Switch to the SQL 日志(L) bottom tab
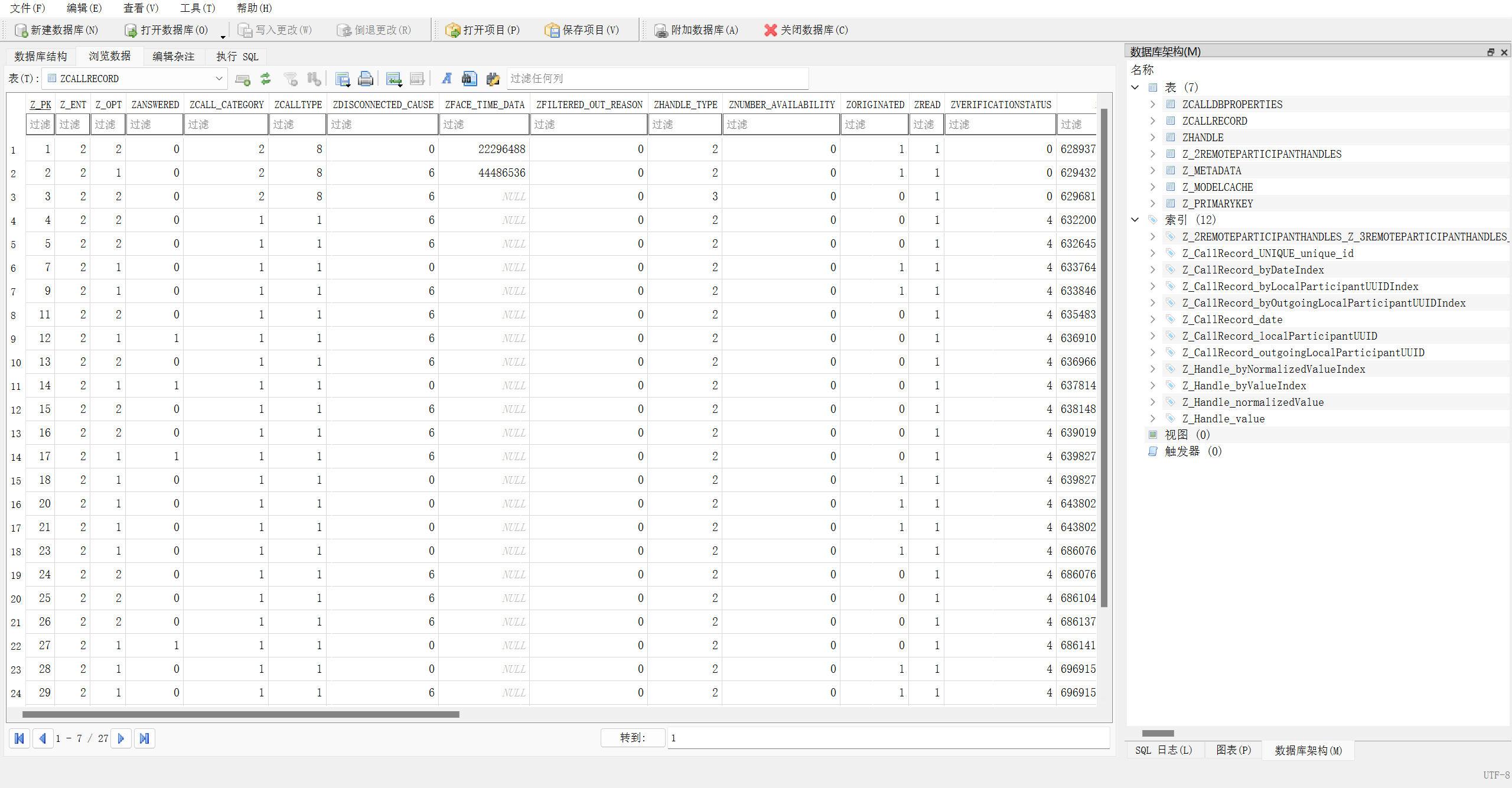This screenshot has width=1512, height=788. pyautogui.click(x=1164, y=750)
